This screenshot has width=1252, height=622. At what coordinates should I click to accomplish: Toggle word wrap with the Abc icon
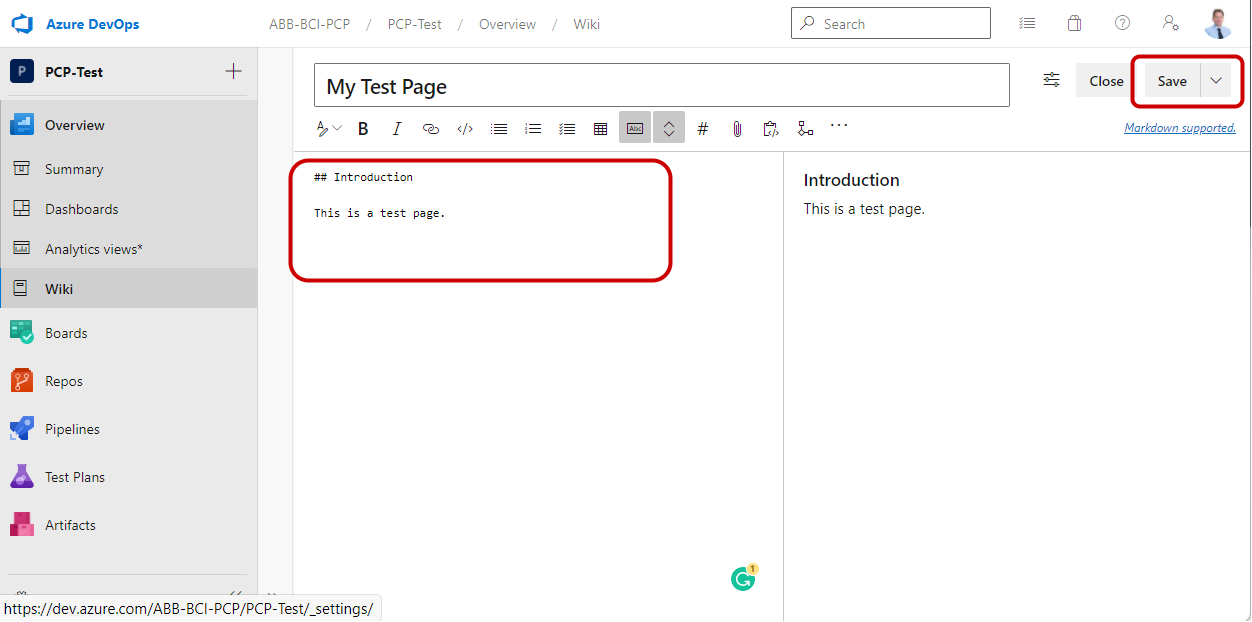coord(635,127)
